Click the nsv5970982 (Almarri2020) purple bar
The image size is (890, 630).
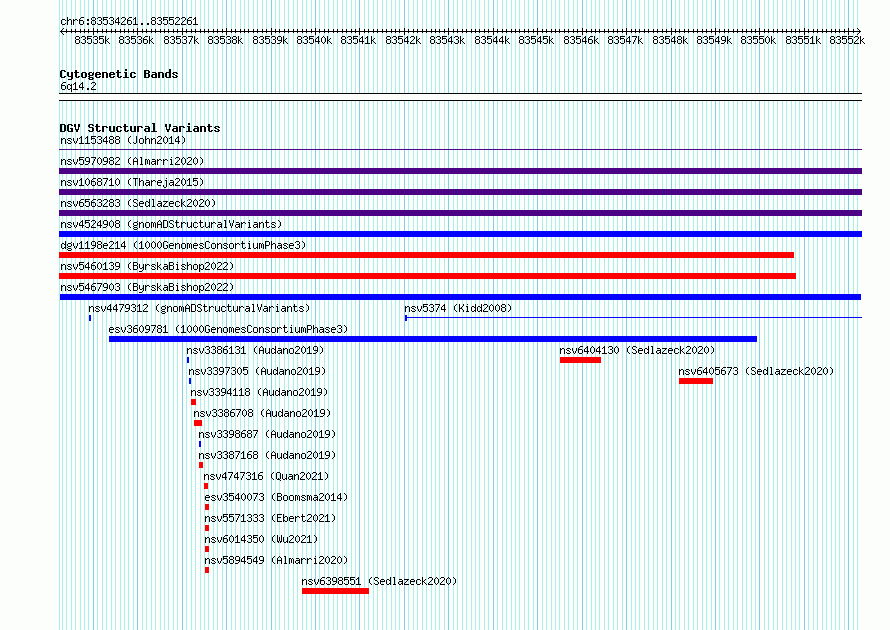pos(460,171)
